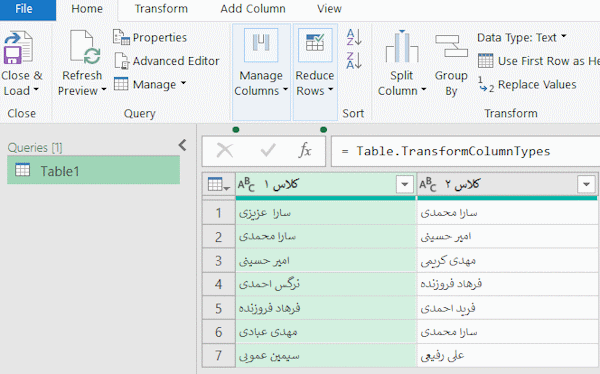
Task: Click the Group By icon
Action: [x=451, y=46]
